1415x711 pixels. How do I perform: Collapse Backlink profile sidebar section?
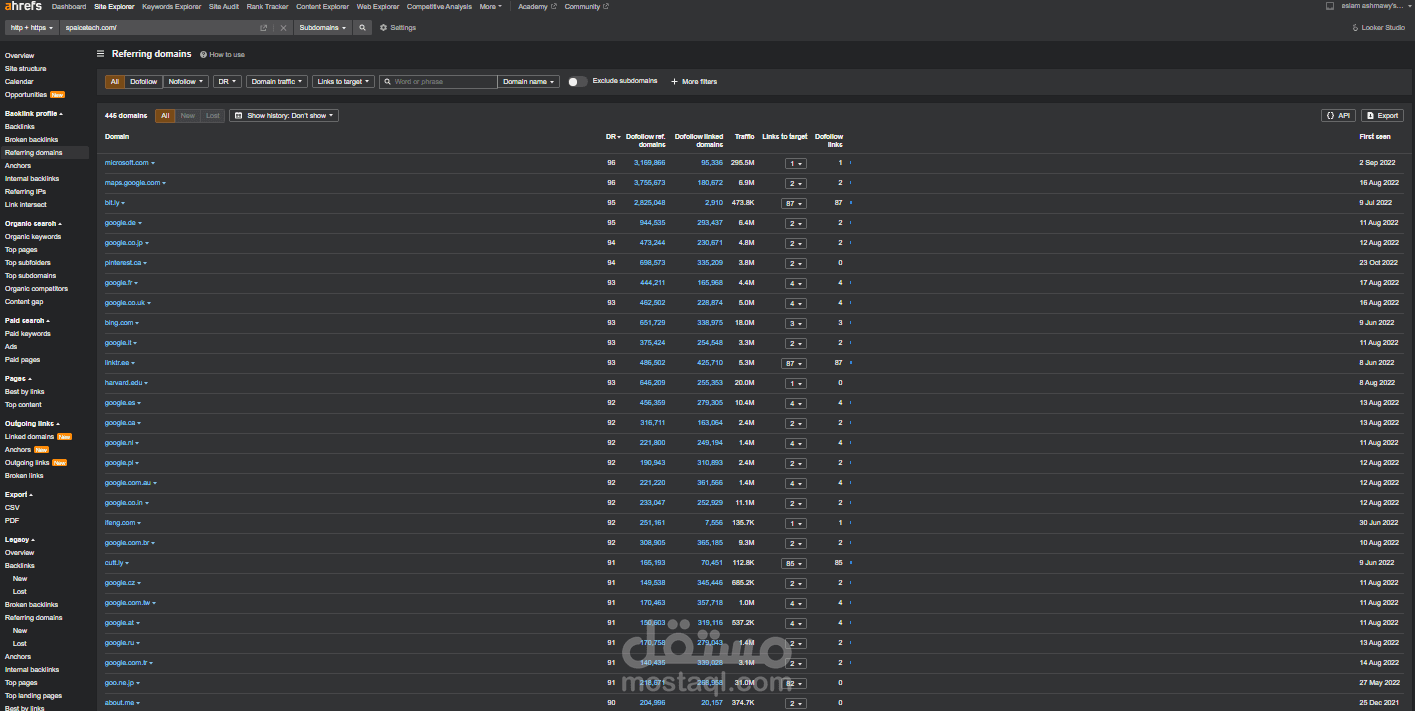pyautogui.click(x=34, y=114)
